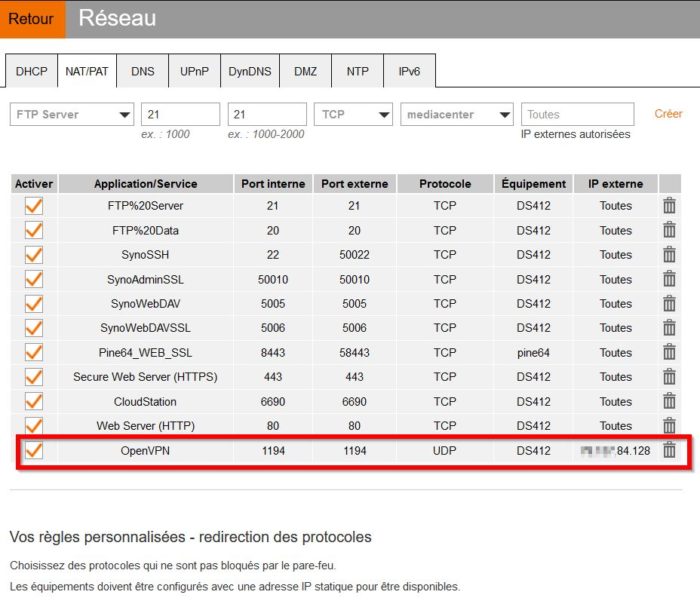
Task: Expand the TCP protocol dropdown
Action: [x=353, y=115]
